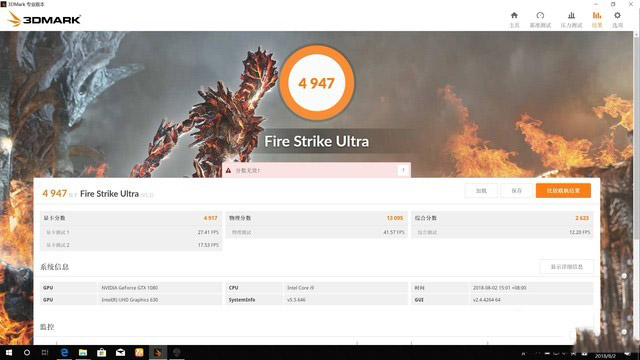Click the taskbar clock showing 2018/8/2
This screenshot has height=360, width=640.
point(606,356)
